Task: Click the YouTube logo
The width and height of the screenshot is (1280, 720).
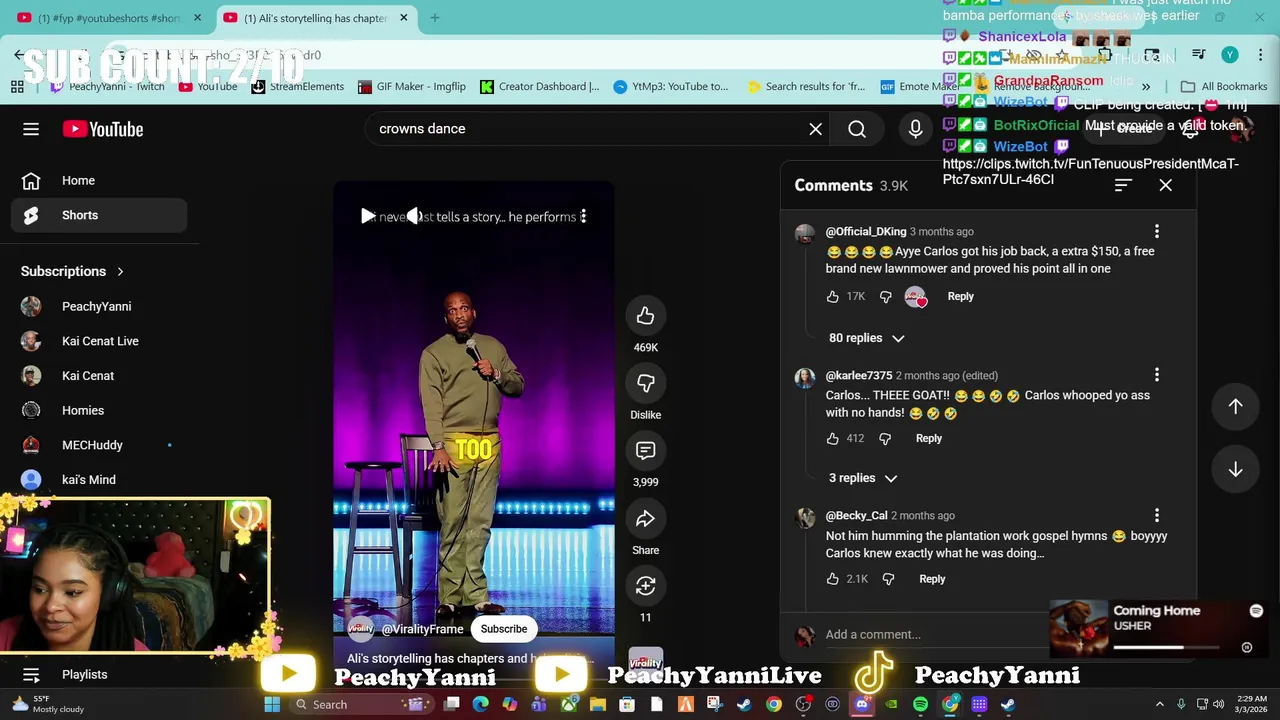Action: point(103,129)
